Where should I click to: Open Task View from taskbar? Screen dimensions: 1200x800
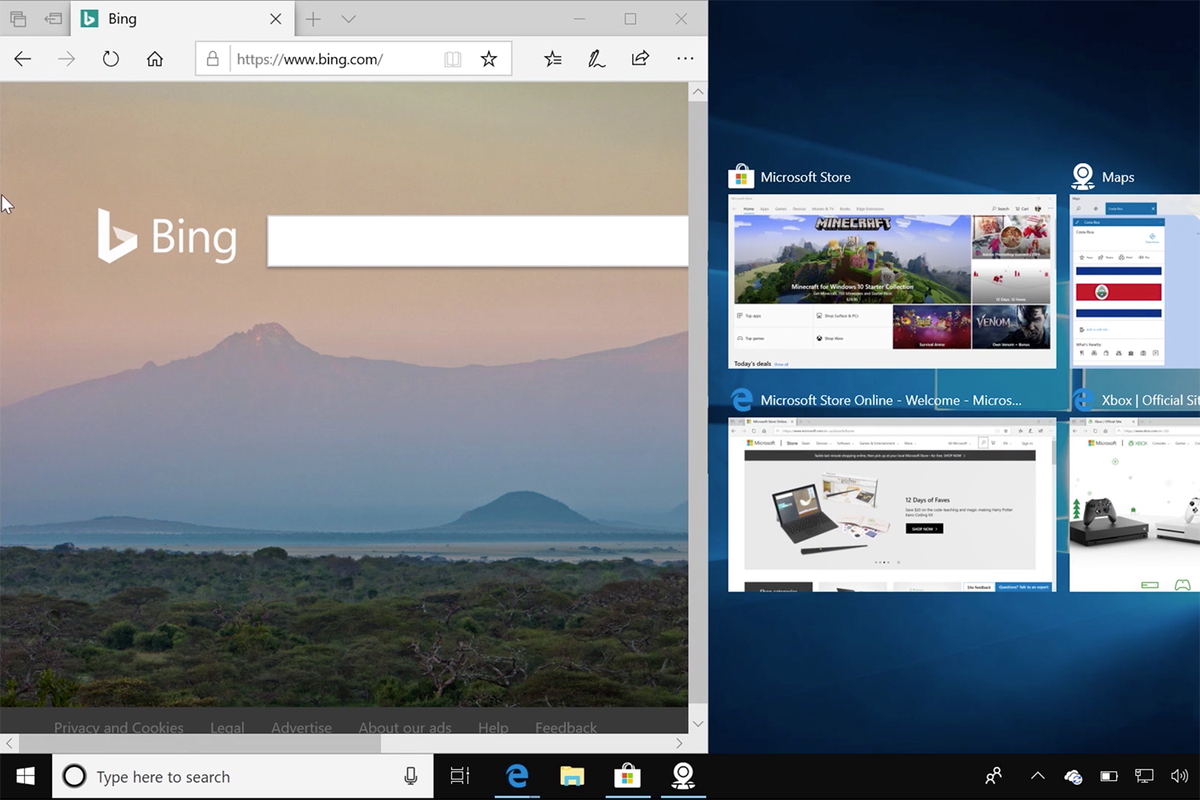point(460,777)
